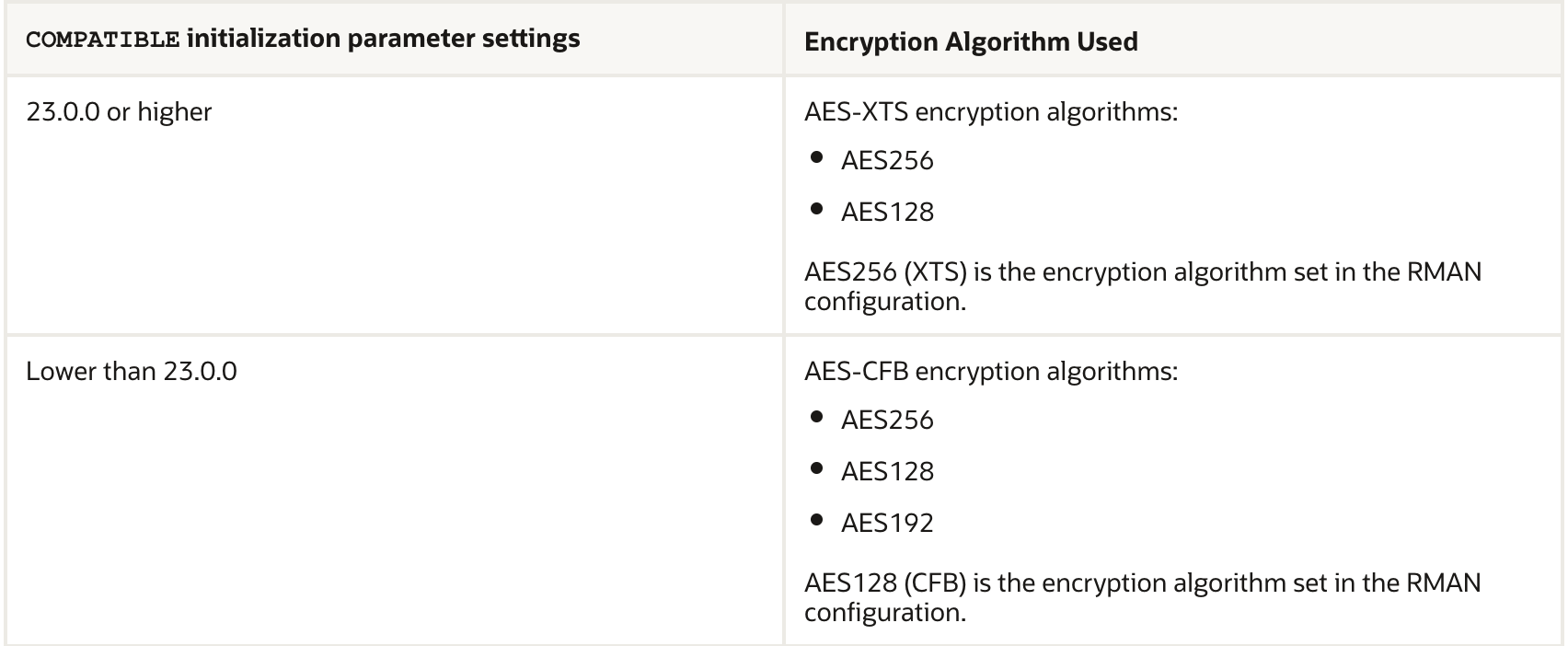Click 'AES-CFB encryption algorithms:' text
The height and width of the screenshot is (646, 1568).
(x=991, y=372)
